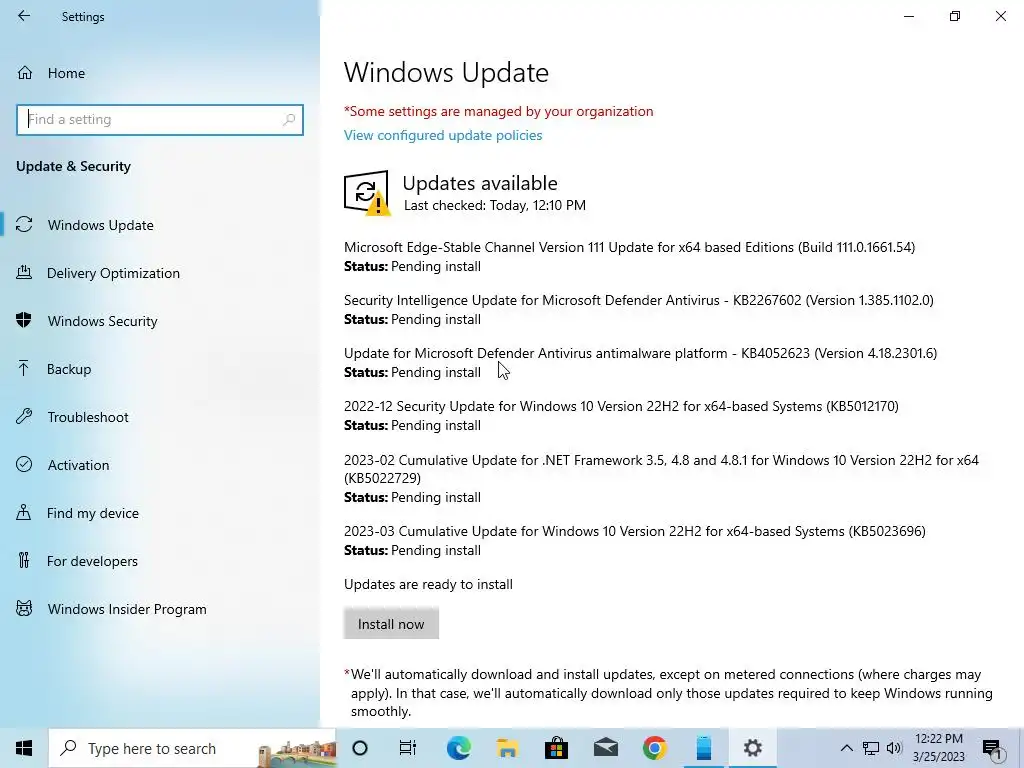Open File Explorer from the taskbar
Viewport: 1024px width, 768px height.
click(x=507, y=748)
